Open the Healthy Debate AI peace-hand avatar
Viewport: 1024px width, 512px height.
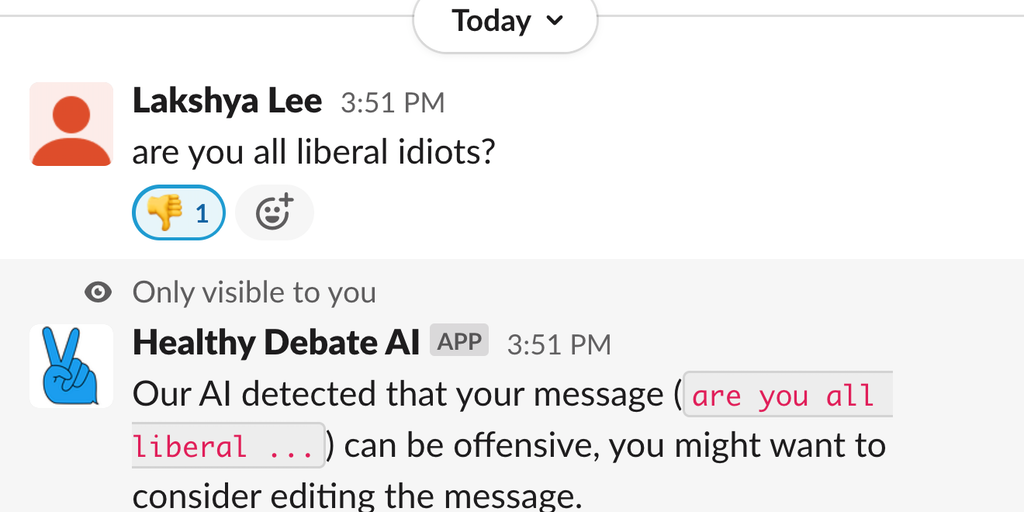pyautogui.click(x=71, y=366)
